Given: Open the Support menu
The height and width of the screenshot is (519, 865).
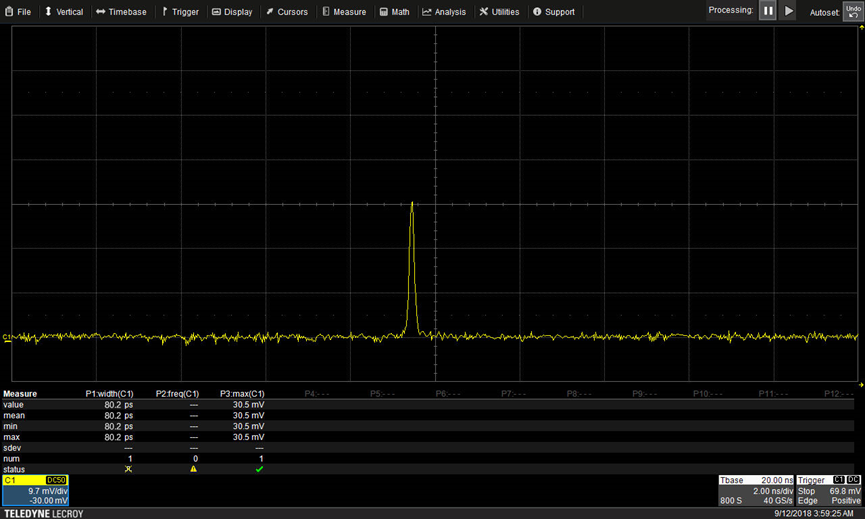Looking at the screenshot, I should coord(553,12).
